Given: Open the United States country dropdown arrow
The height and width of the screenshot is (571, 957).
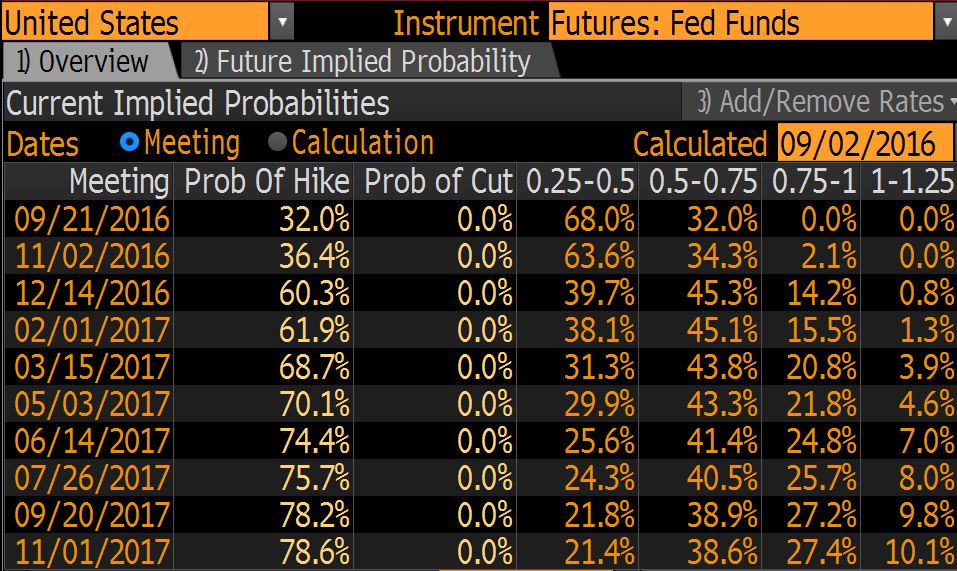Looking at the screenshot, I should [x=283, y=21].
